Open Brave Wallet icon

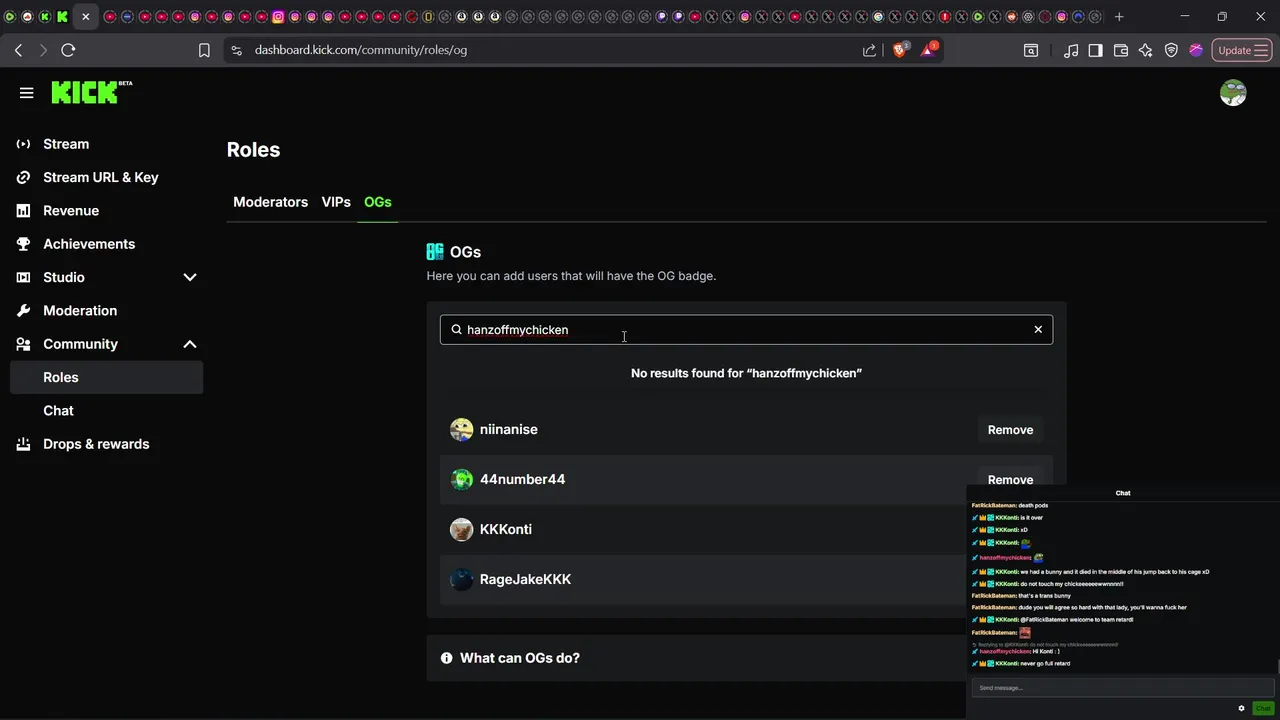click(1121, 50)
